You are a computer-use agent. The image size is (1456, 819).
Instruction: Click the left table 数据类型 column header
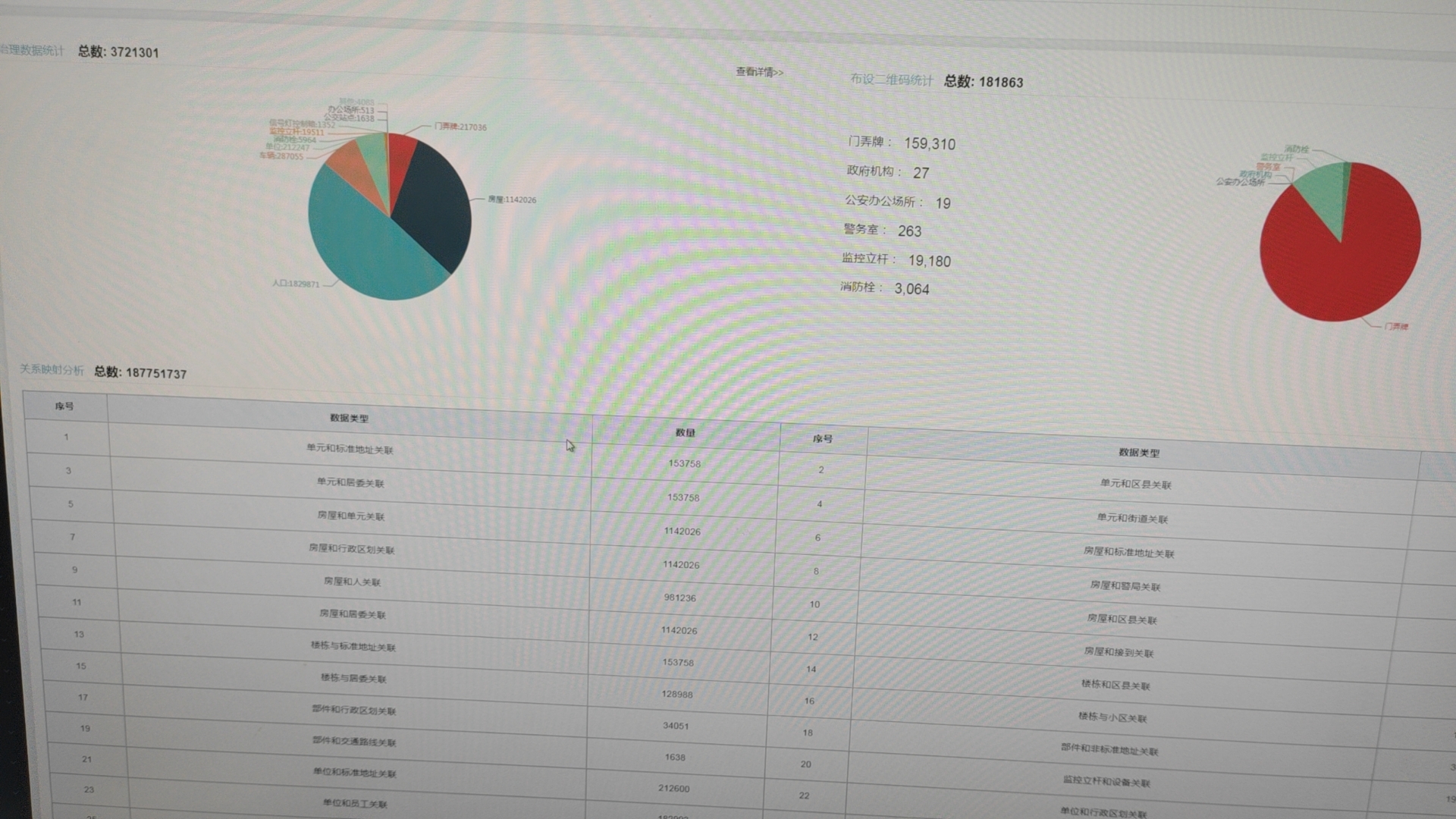[x=349, y=418]
